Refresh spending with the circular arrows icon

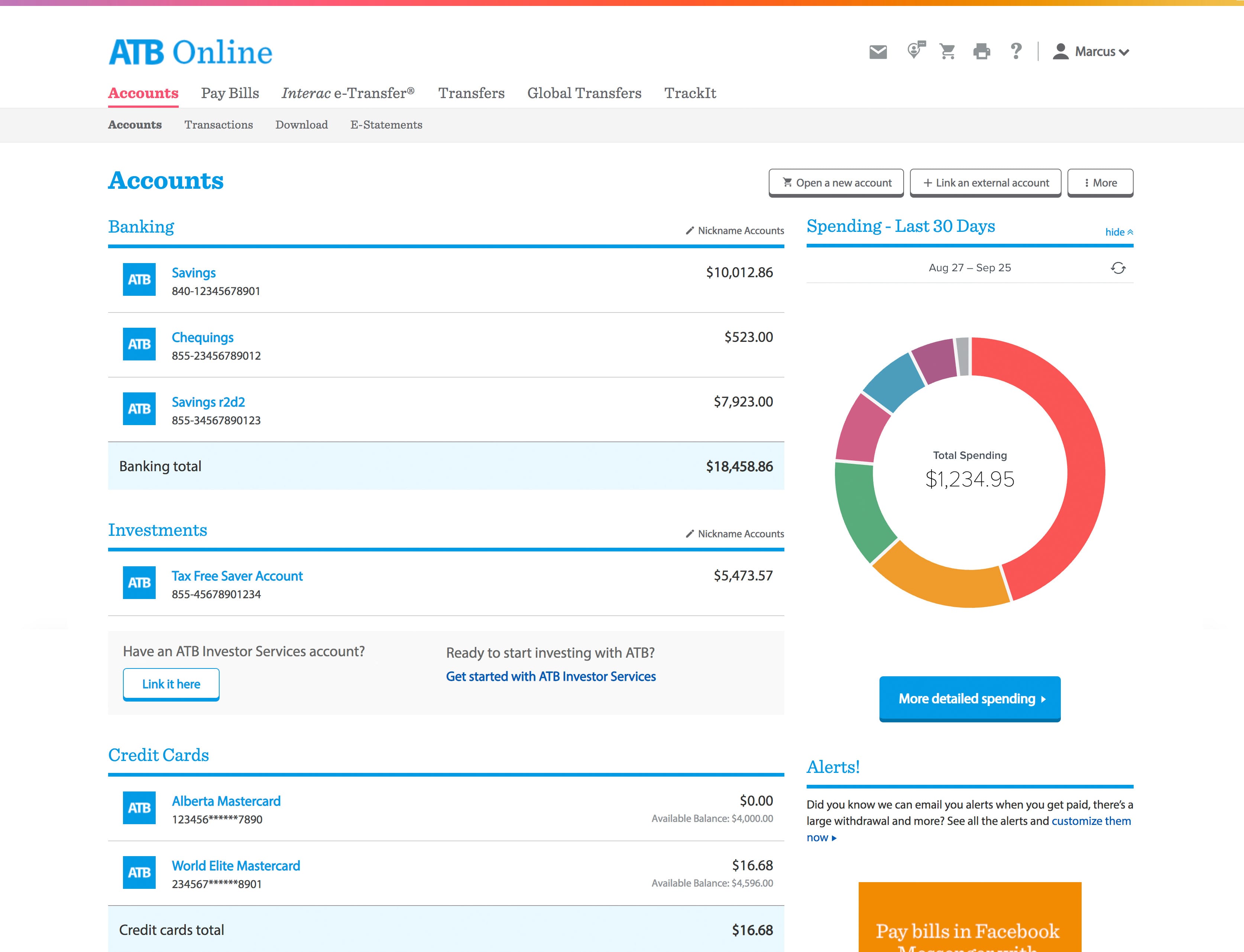[x=1118, y=268]
